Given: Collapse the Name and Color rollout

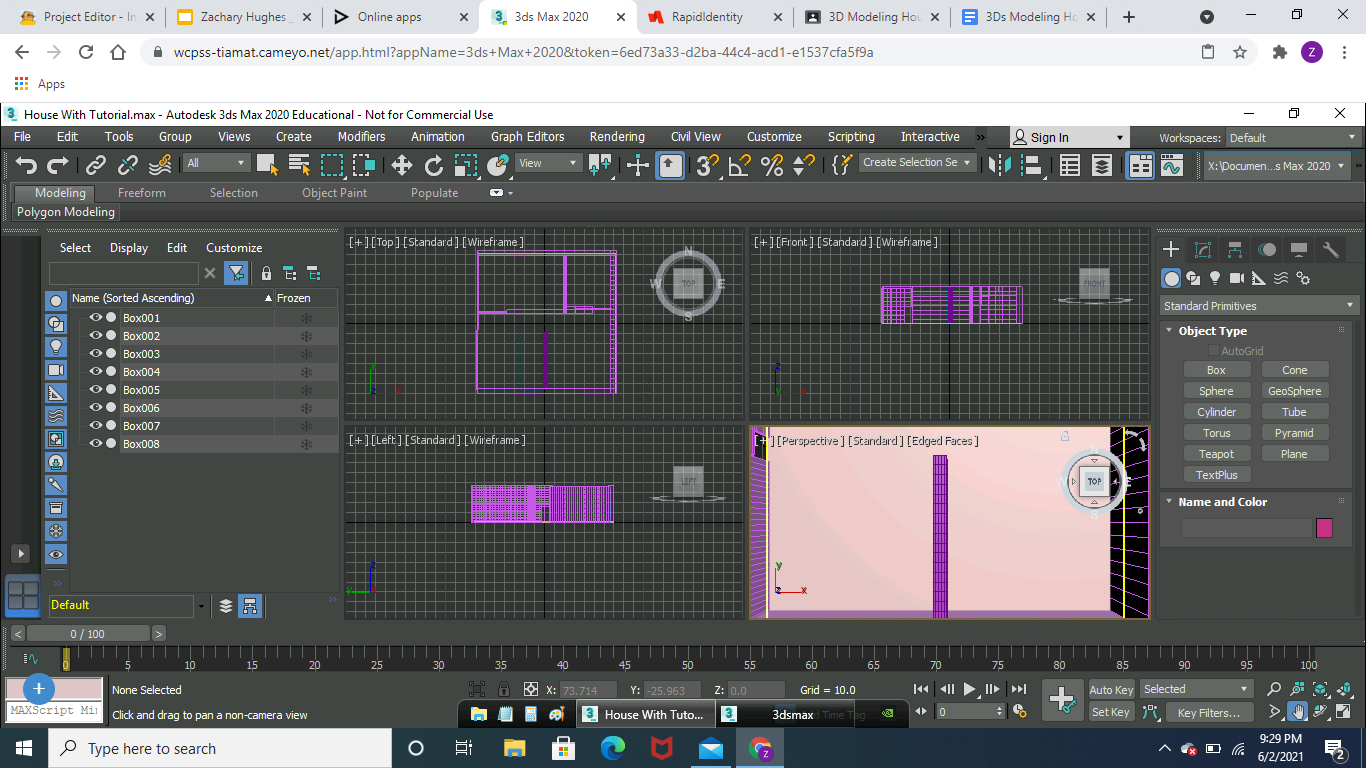Looking at the screenshot, I should pos(1222,502).
